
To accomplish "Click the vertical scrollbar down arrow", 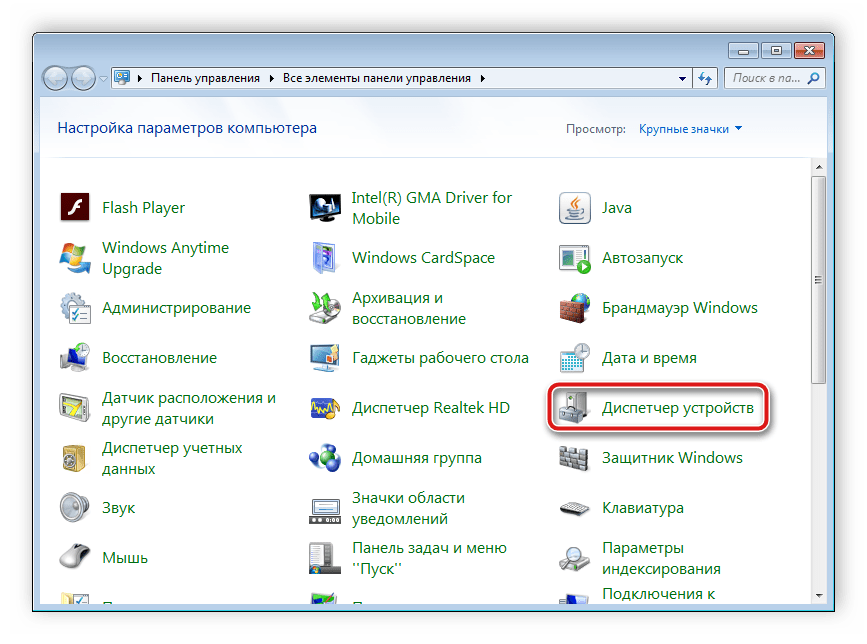I will click(819, 599).
